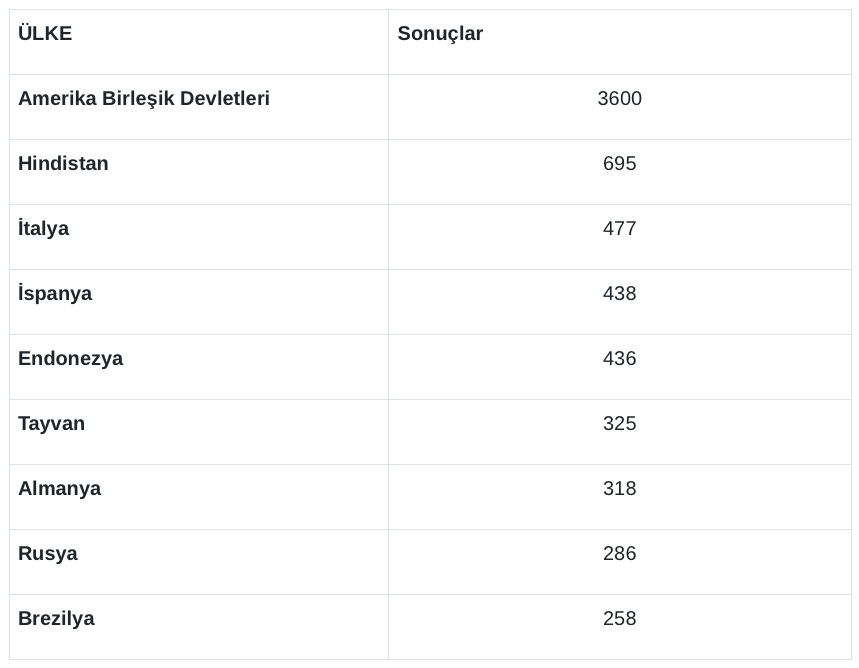Viewport: 859px width, 668px height.
Task: Click the ÜLKE column header
Action: (x=45, y=34)
